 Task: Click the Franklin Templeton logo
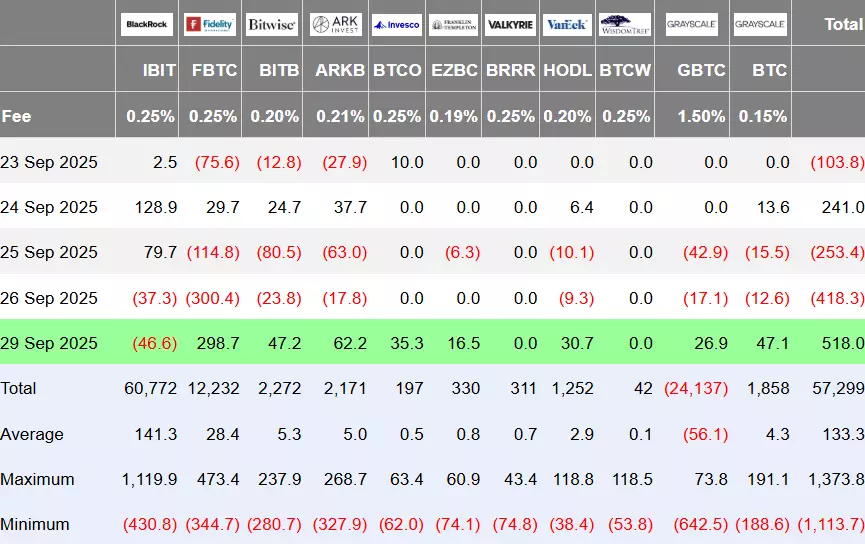(x=453, y=24)
